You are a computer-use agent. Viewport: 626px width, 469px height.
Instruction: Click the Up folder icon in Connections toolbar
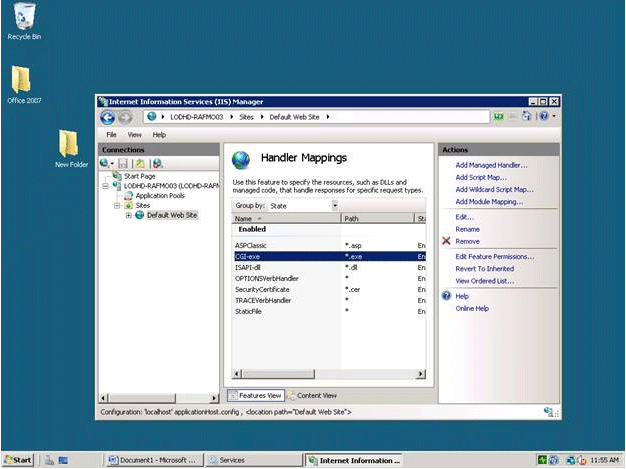(x=141, y=163)
